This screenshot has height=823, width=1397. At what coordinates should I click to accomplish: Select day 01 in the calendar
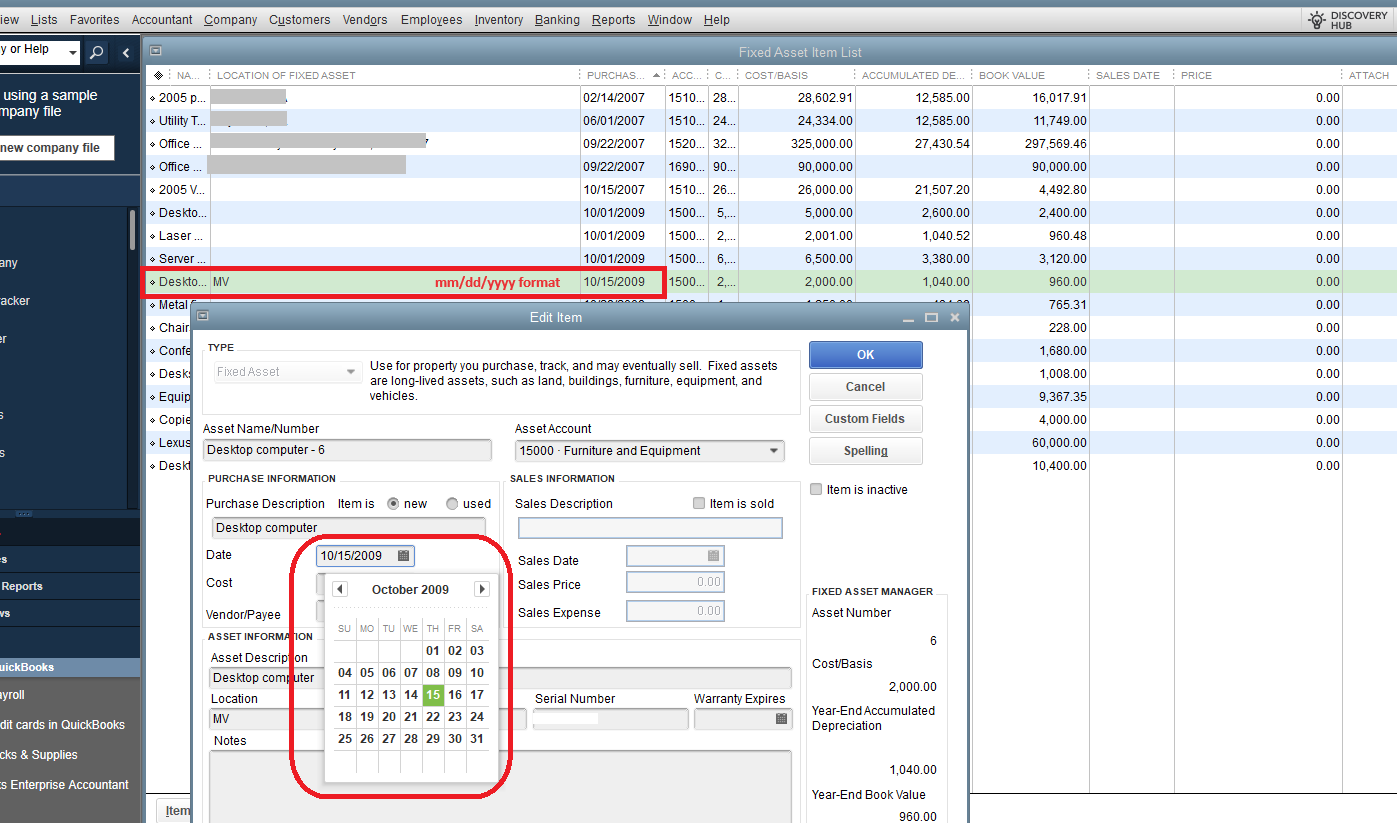(x=433, y=651)
